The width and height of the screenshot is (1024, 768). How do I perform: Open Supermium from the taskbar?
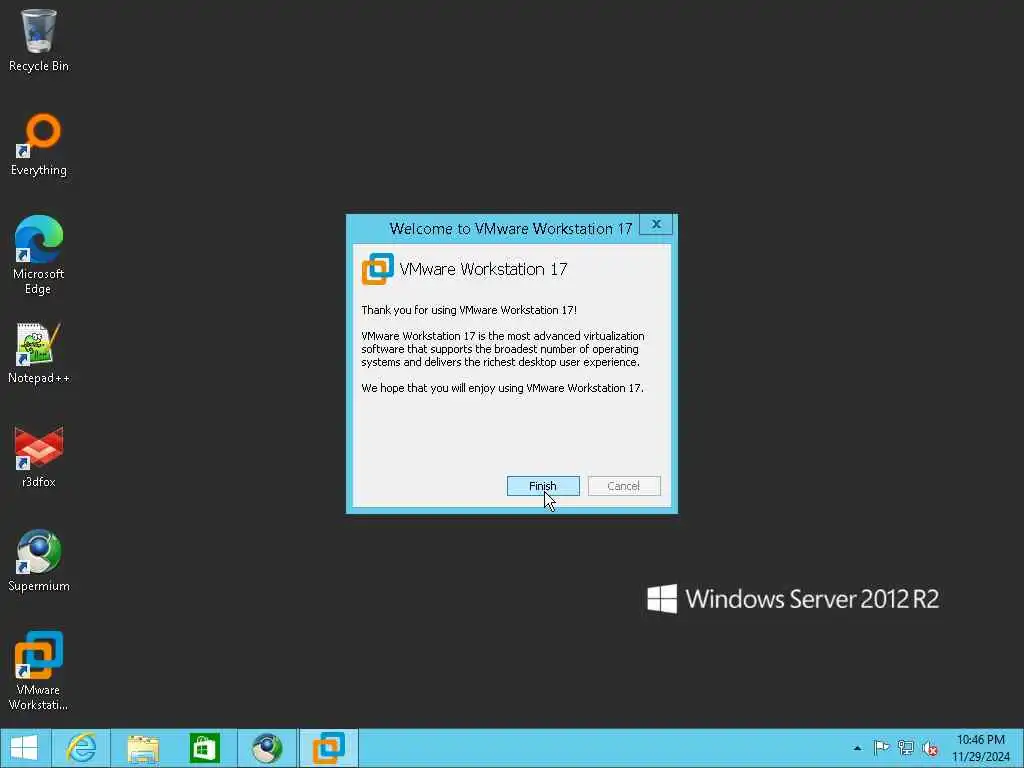click(266, 748)
